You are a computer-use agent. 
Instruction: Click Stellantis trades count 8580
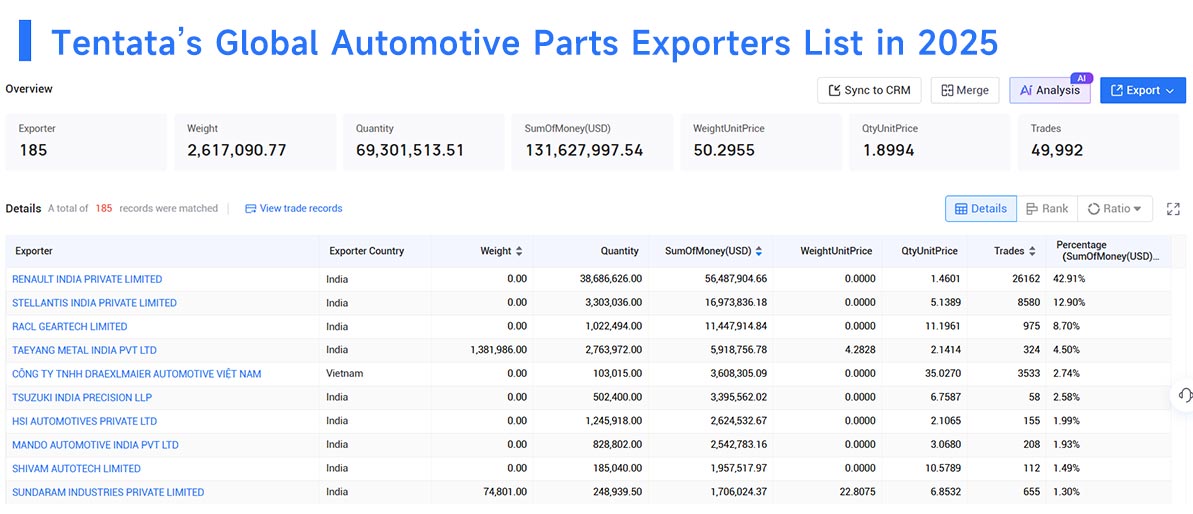tap(1028, 303)
